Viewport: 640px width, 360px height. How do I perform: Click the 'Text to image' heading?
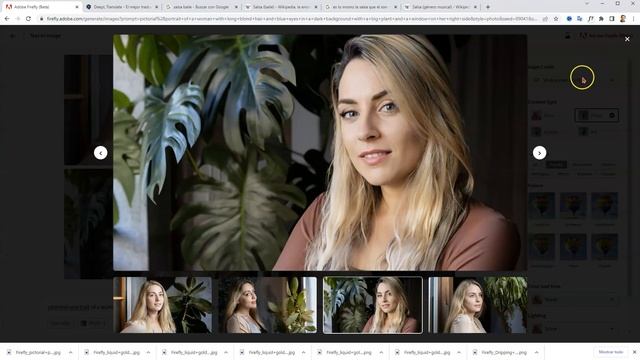(45, 36)
